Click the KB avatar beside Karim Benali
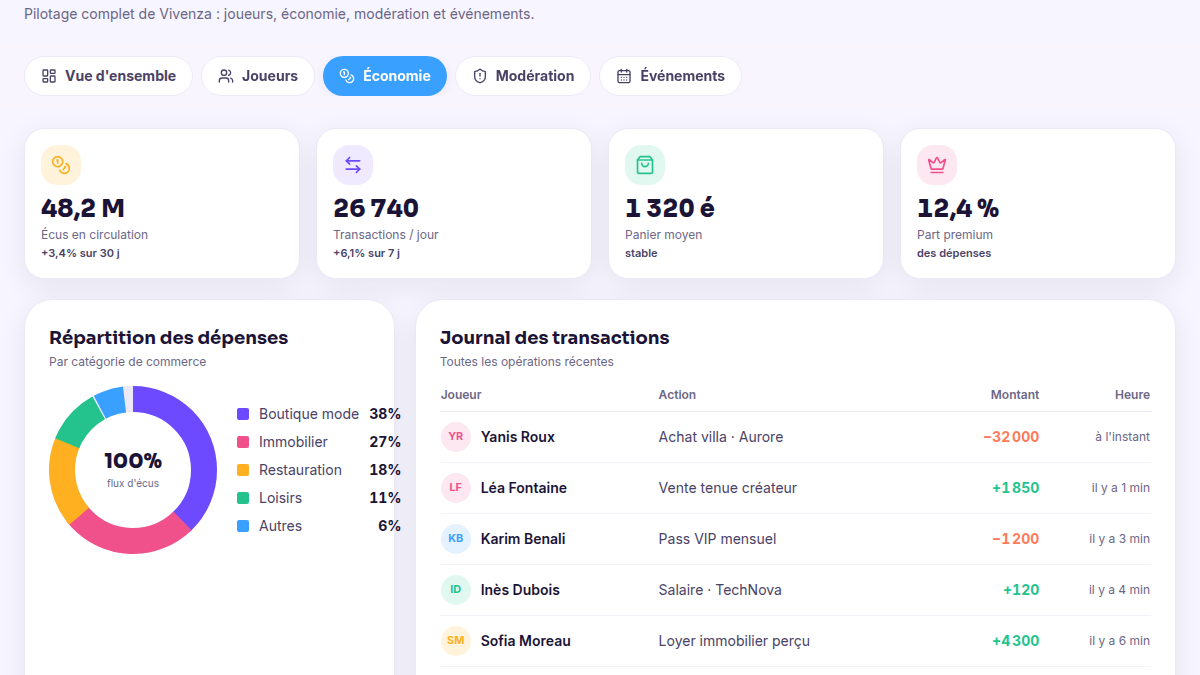 click(x=456, y=539)
